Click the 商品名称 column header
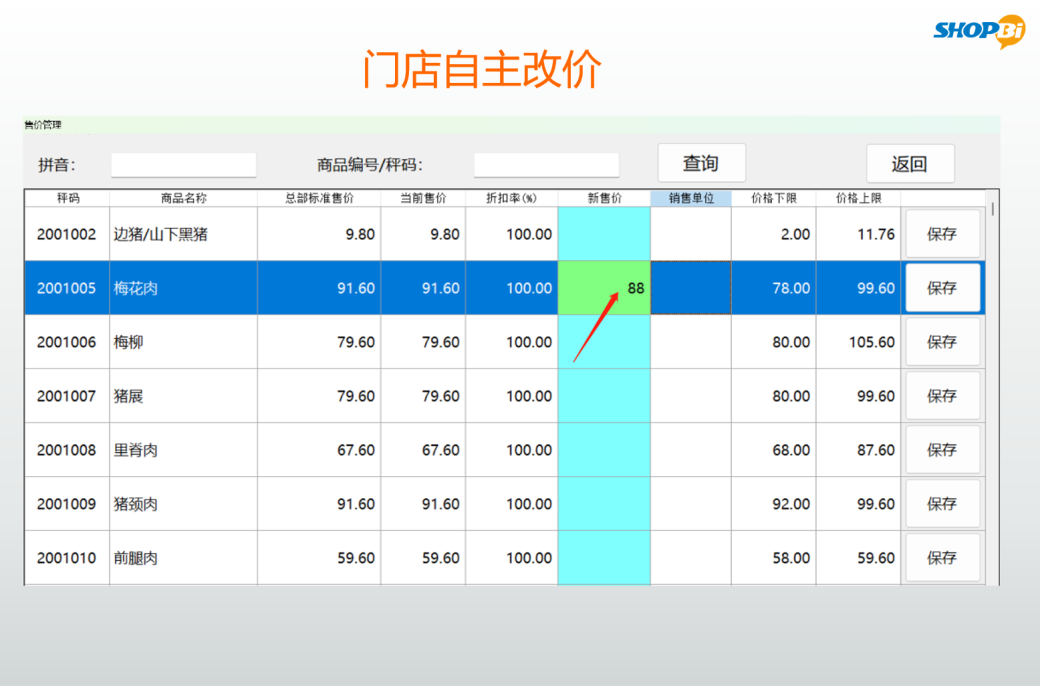This screenshot has width=1040, height=686. pos(183,198)
